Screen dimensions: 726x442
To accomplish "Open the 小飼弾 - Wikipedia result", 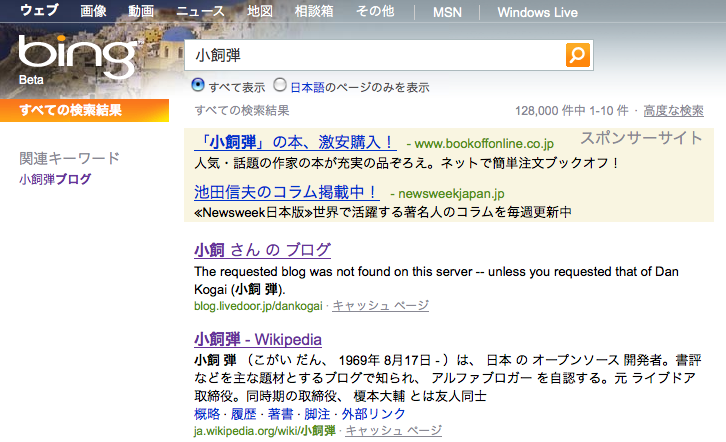I will (x=257, y=339).
